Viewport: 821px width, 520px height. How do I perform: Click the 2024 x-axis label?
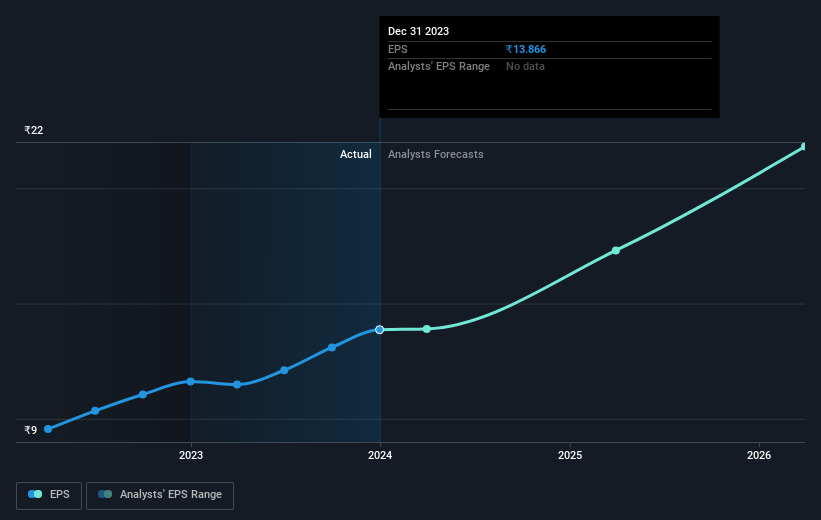point(380,455)
